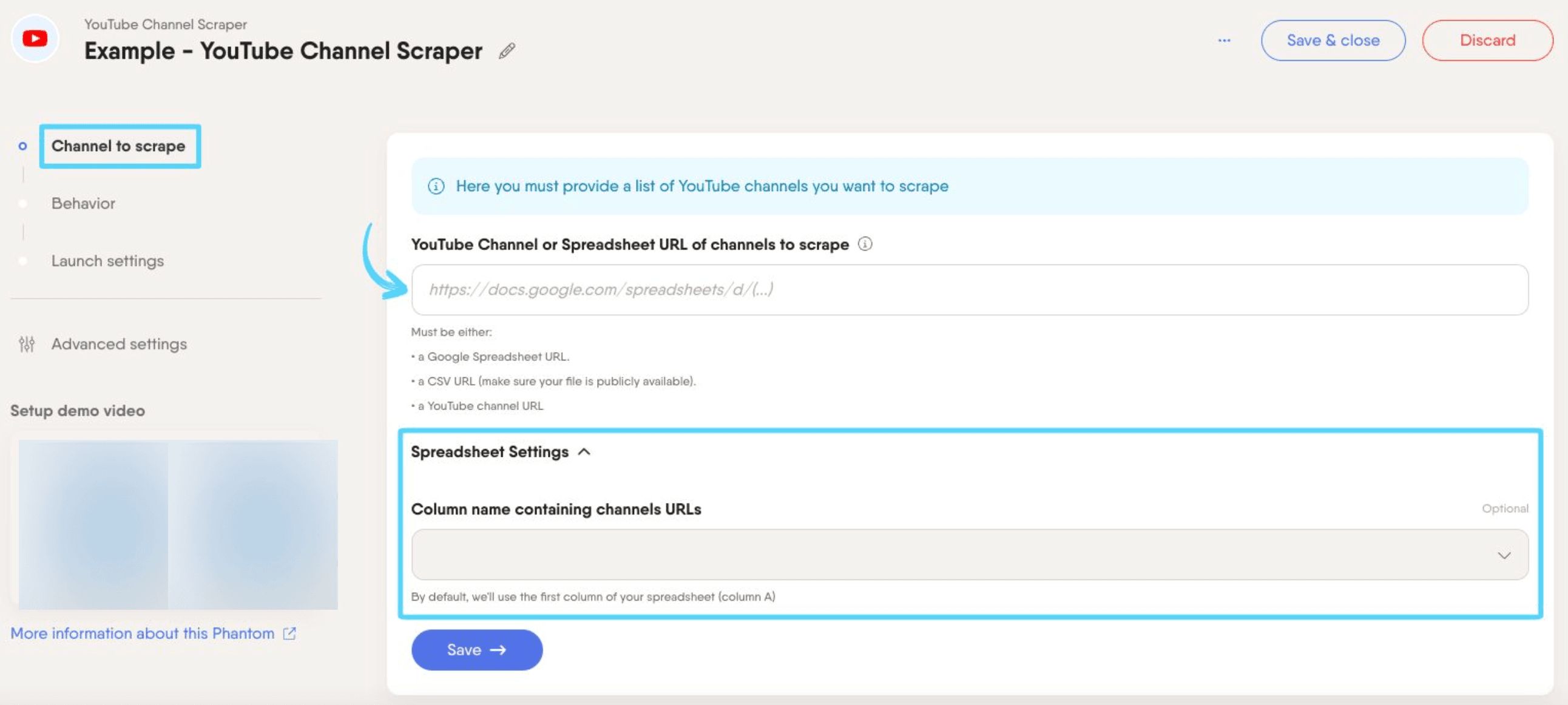
Task: Click info icon beside channels URL label
Action: (x=865, y=244)
